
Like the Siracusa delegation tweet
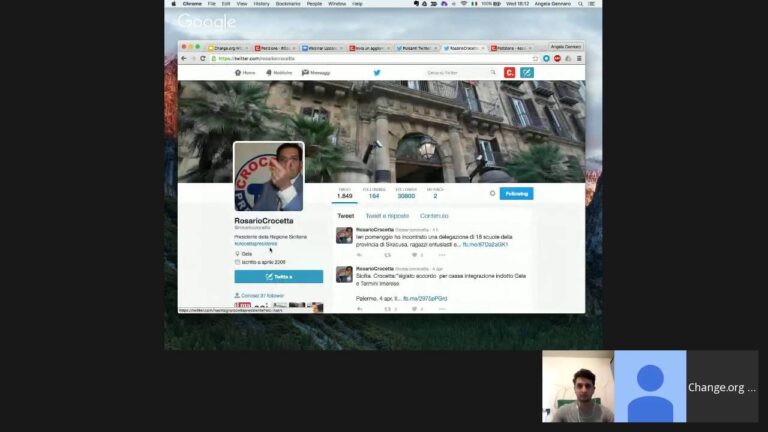414,255
